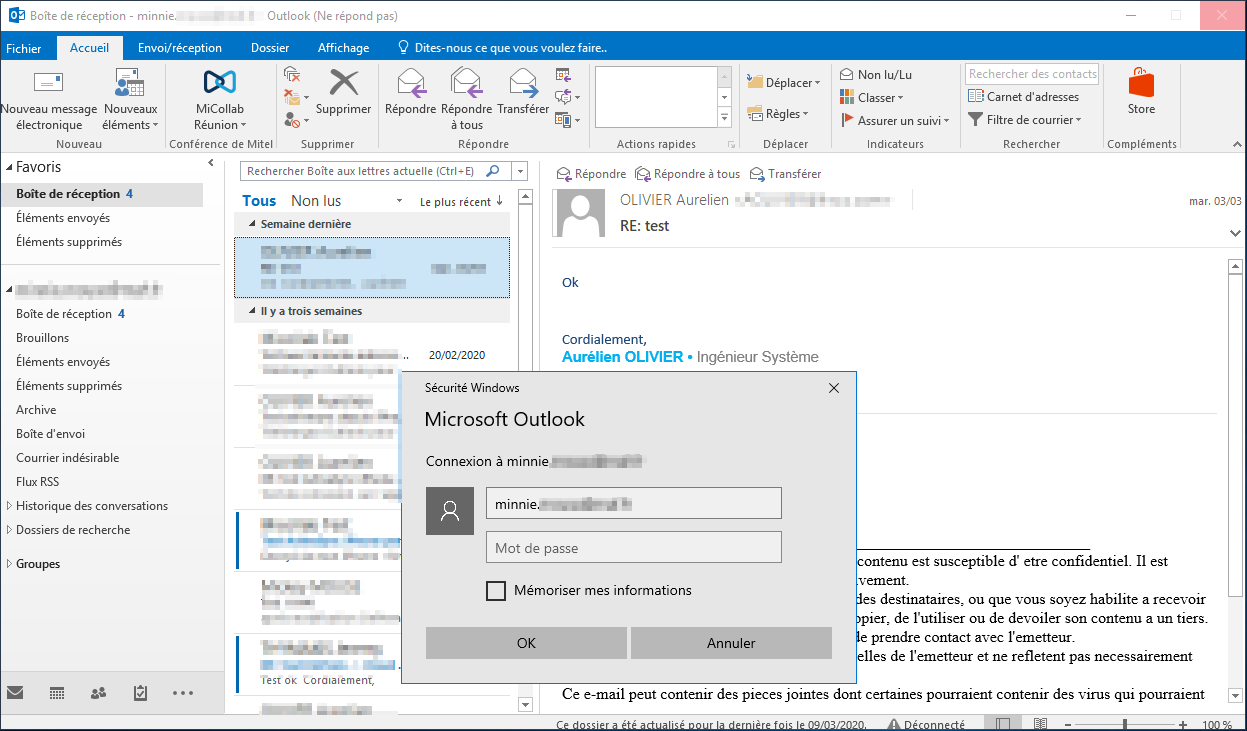Switch to the Calendar view icon
This screenshot has width=1247, height=731.
point(57,692)
